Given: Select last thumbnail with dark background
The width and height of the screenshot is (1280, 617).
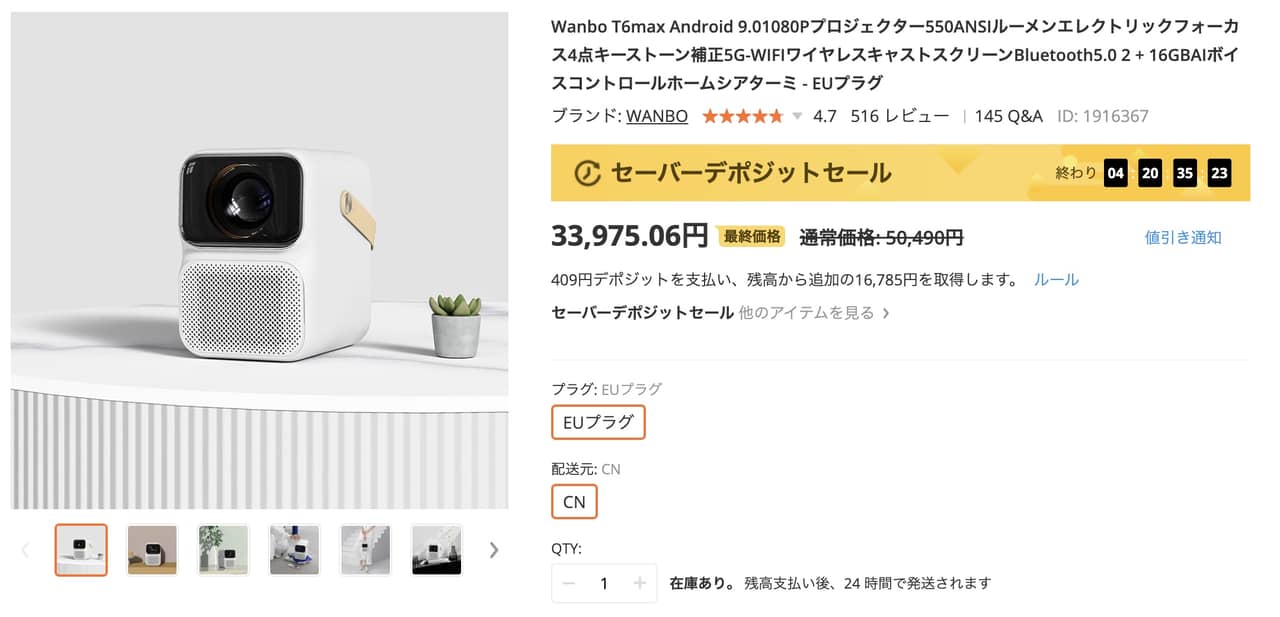Looking at the screenshot, I should coord(437,550).
